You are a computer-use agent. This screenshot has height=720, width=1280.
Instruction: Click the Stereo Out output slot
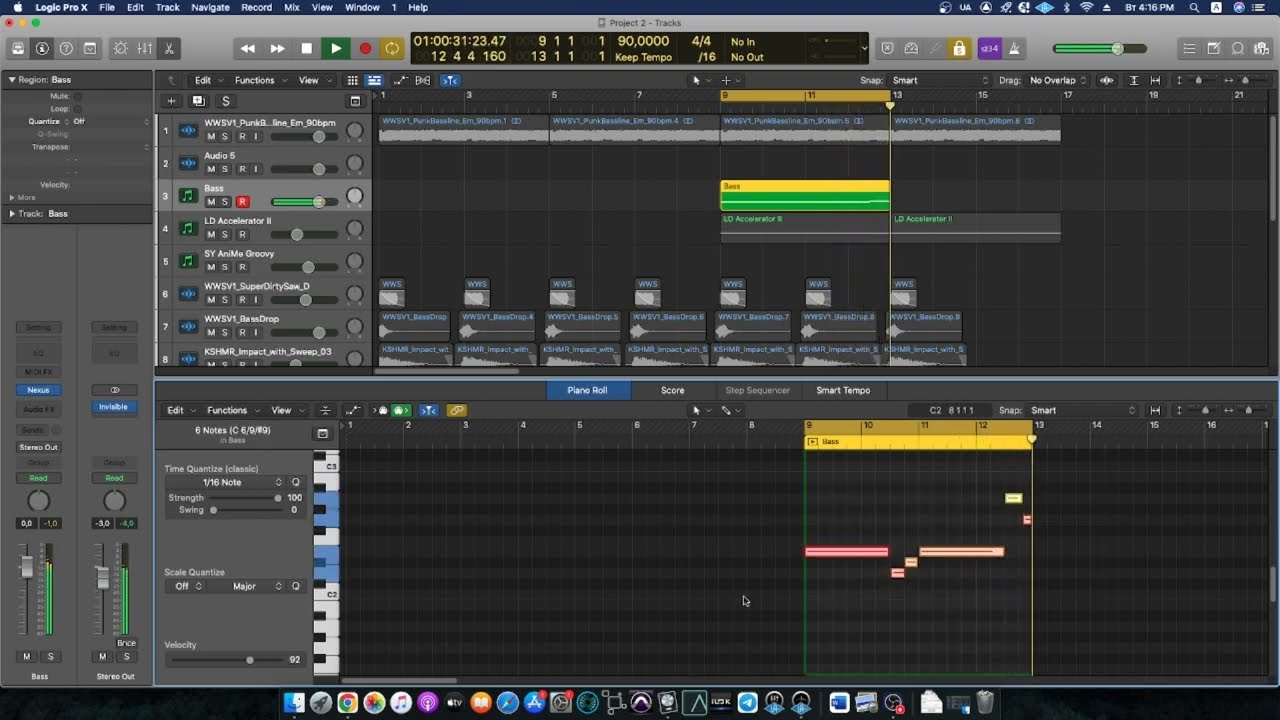point(38,447)
